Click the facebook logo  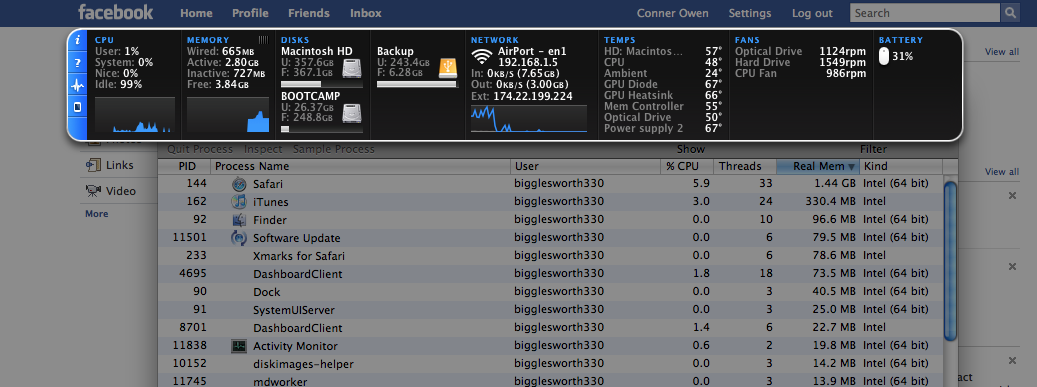(x=116, y=13)
